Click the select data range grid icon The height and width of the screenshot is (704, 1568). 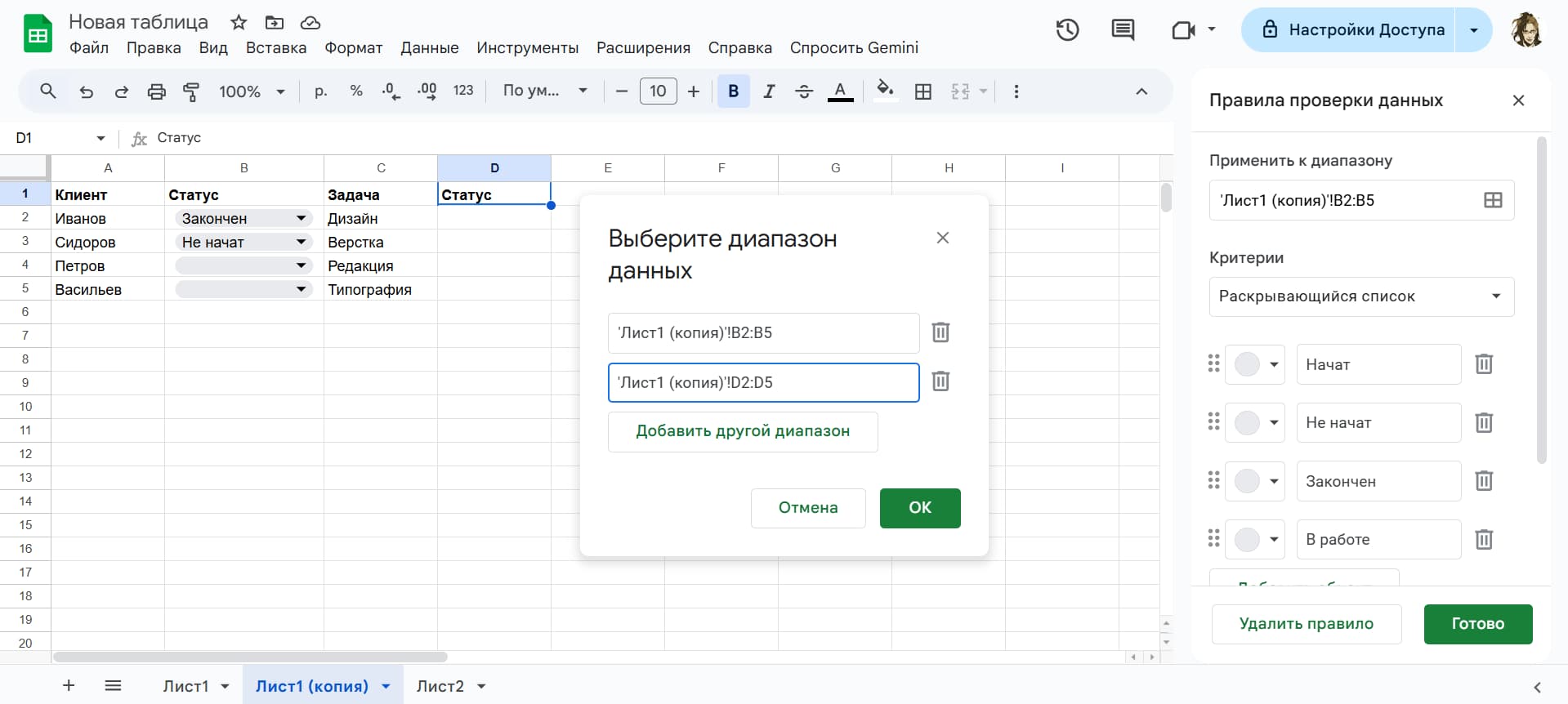point(1492,200)
